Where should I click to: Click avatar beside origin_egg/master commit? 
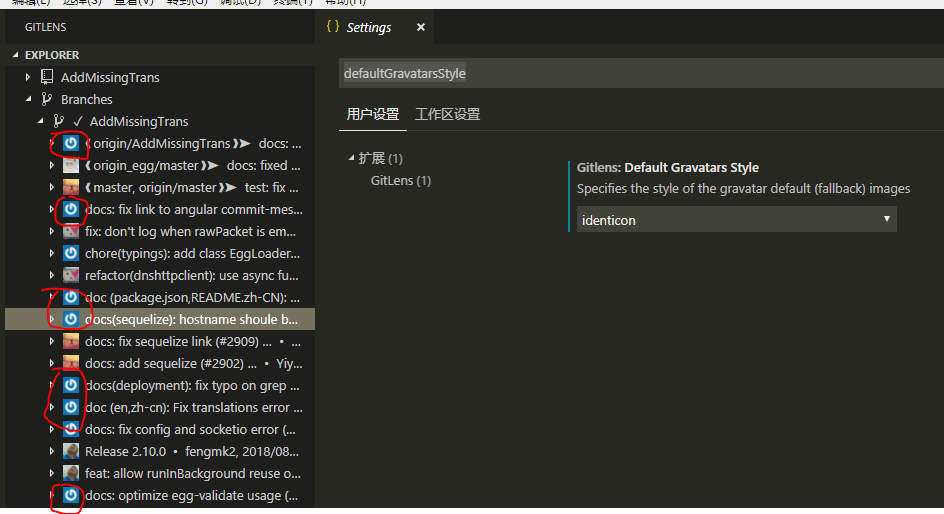click(x=71, y=166)
